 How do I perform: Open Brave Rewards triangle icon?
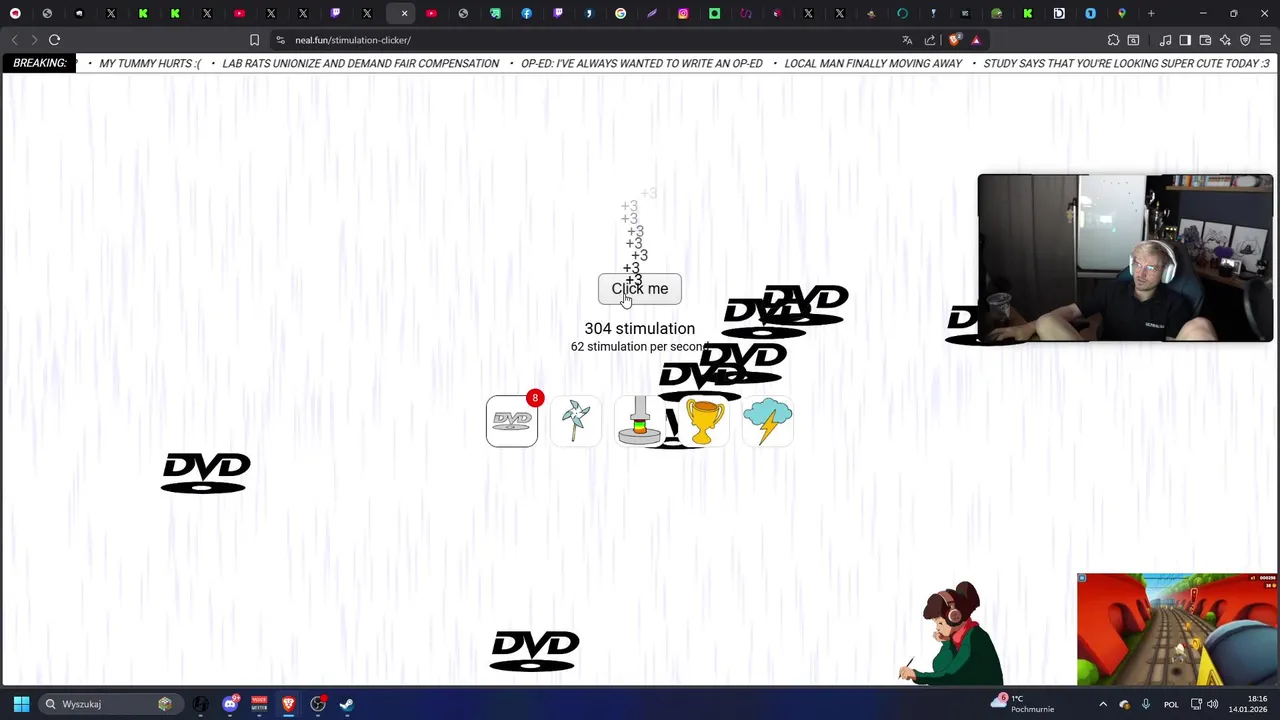tap(976, 40)
